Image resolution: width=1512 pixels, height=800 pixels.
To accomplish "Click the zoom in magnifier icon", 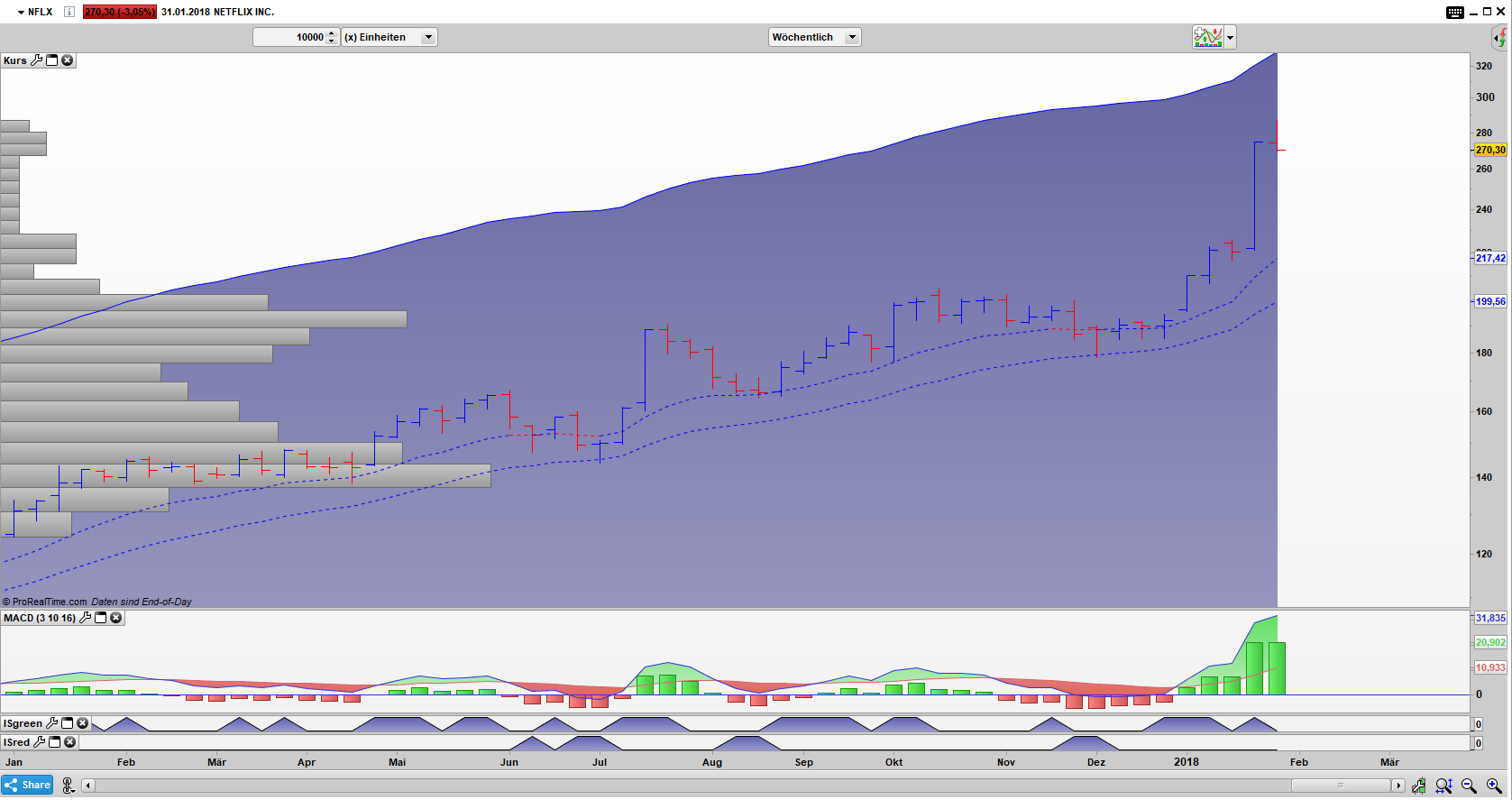I will click(x=1494, y=786).
